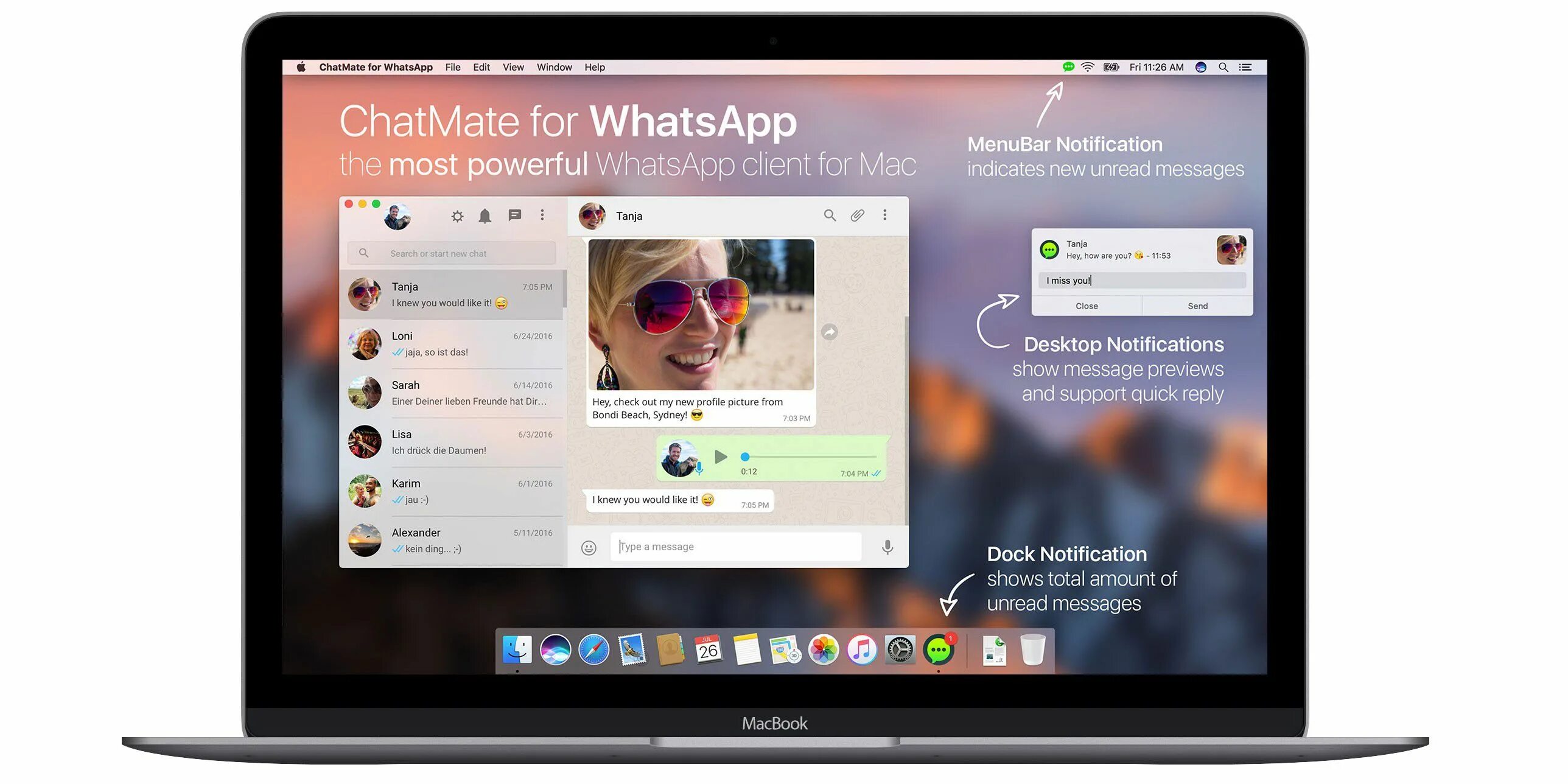The image size is (1568, 784).
Task: Open the emoji picker smiley
Action: (589, 548)
